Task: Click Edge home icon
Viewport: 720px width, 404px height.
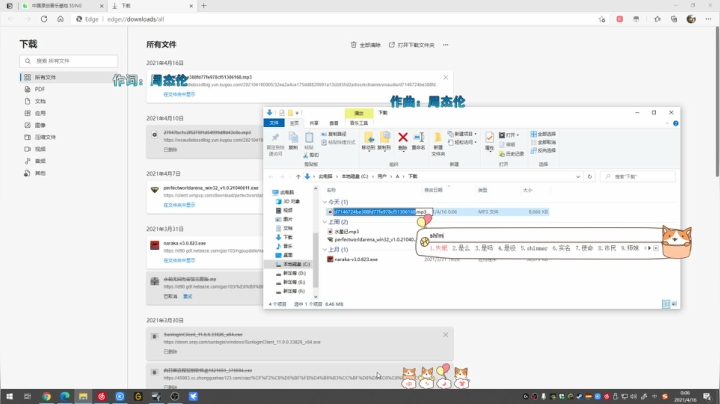Action: click(x=60, y=19)
